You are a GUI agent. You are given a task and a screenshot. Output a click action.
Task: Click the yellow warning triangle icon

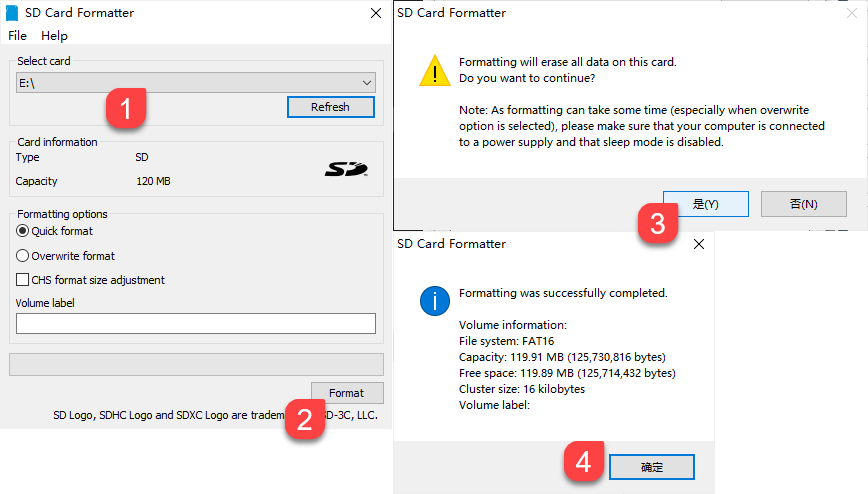tap(435, 70)
